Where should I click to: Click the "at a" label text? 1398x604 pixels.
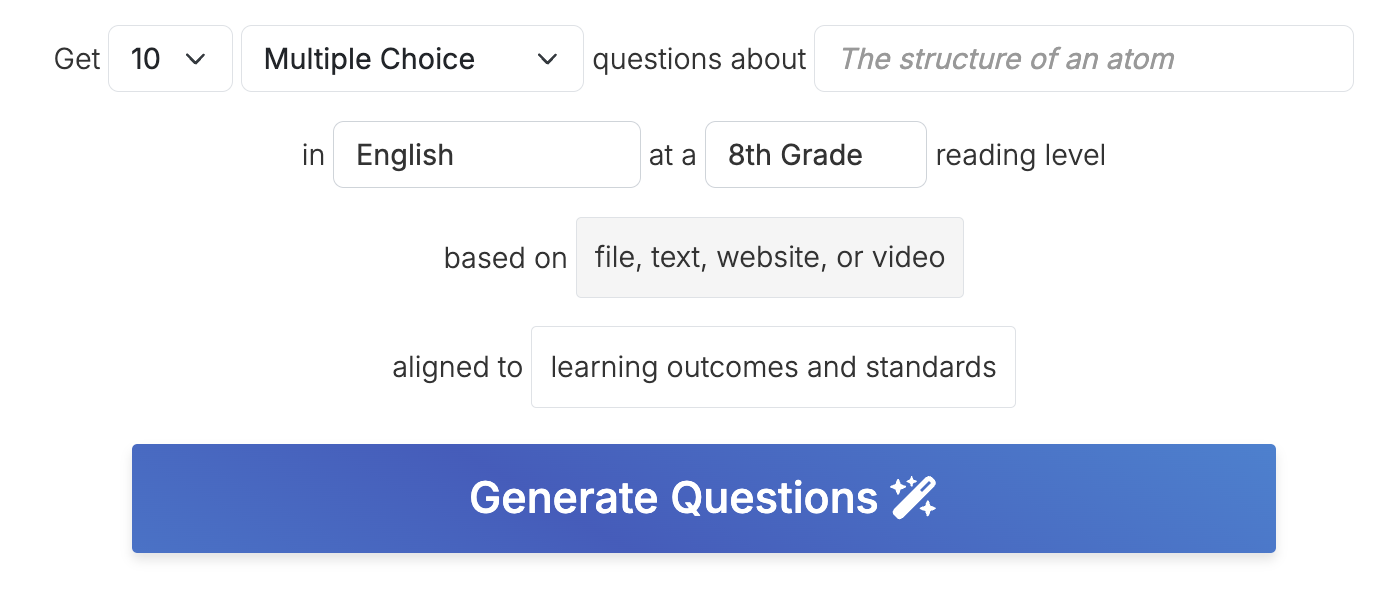pyautogui.click(x=672, y=155)
